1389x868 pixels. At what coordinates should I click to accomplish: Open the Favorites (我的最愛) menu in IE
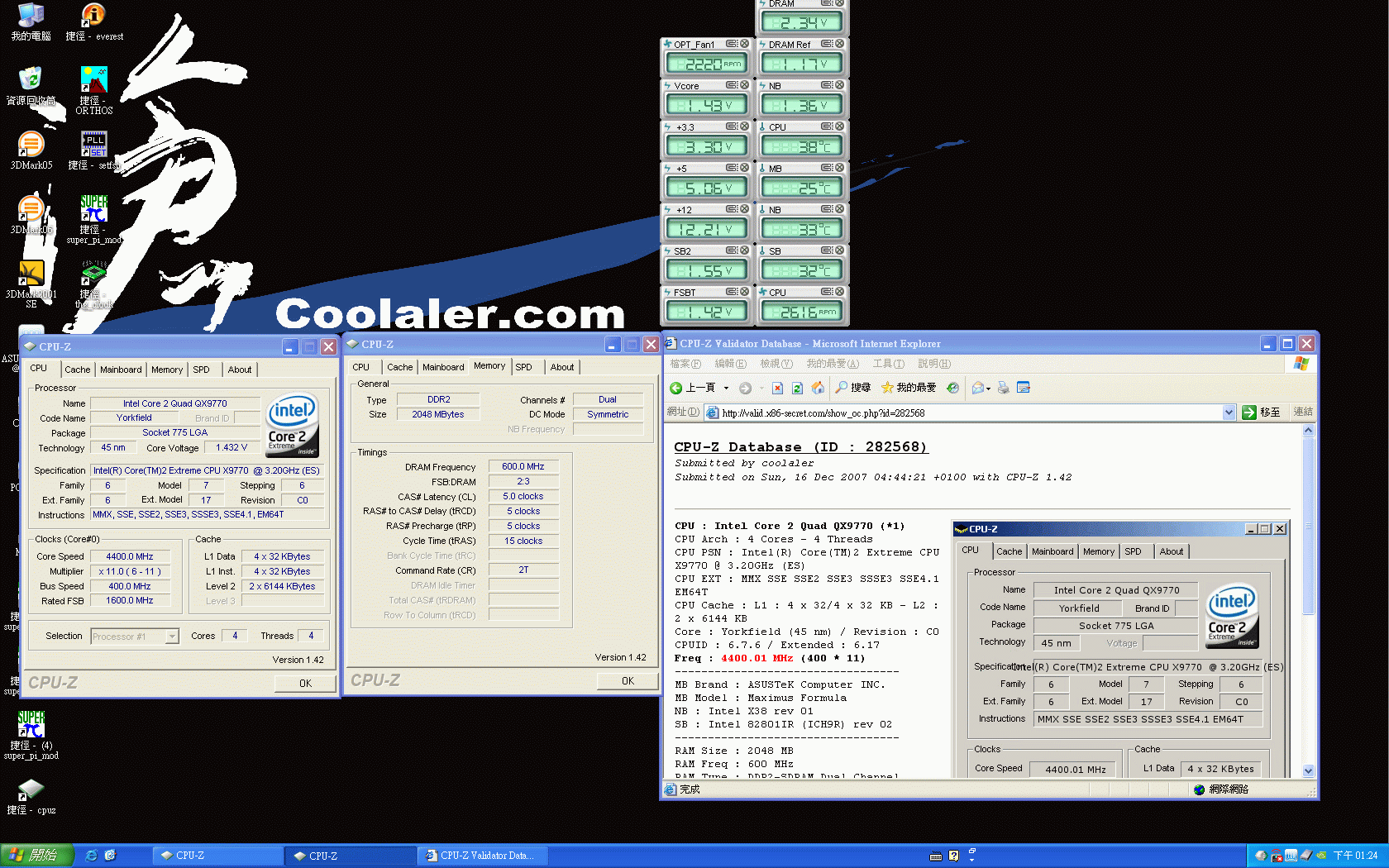point(833,364)
